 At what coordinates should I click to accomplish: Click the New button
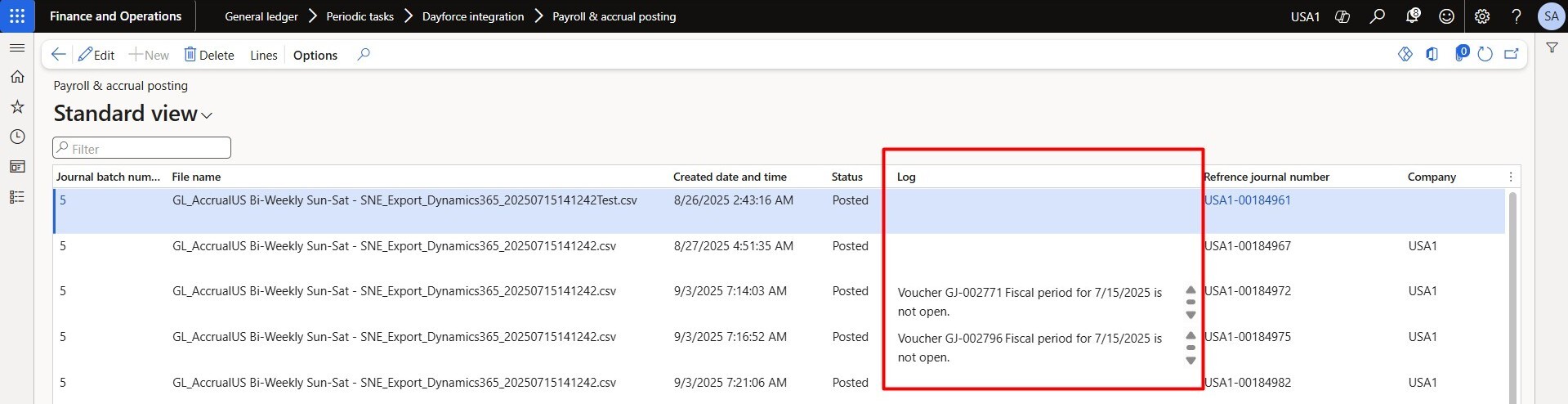pyautogui.click(x=149, y=55)
